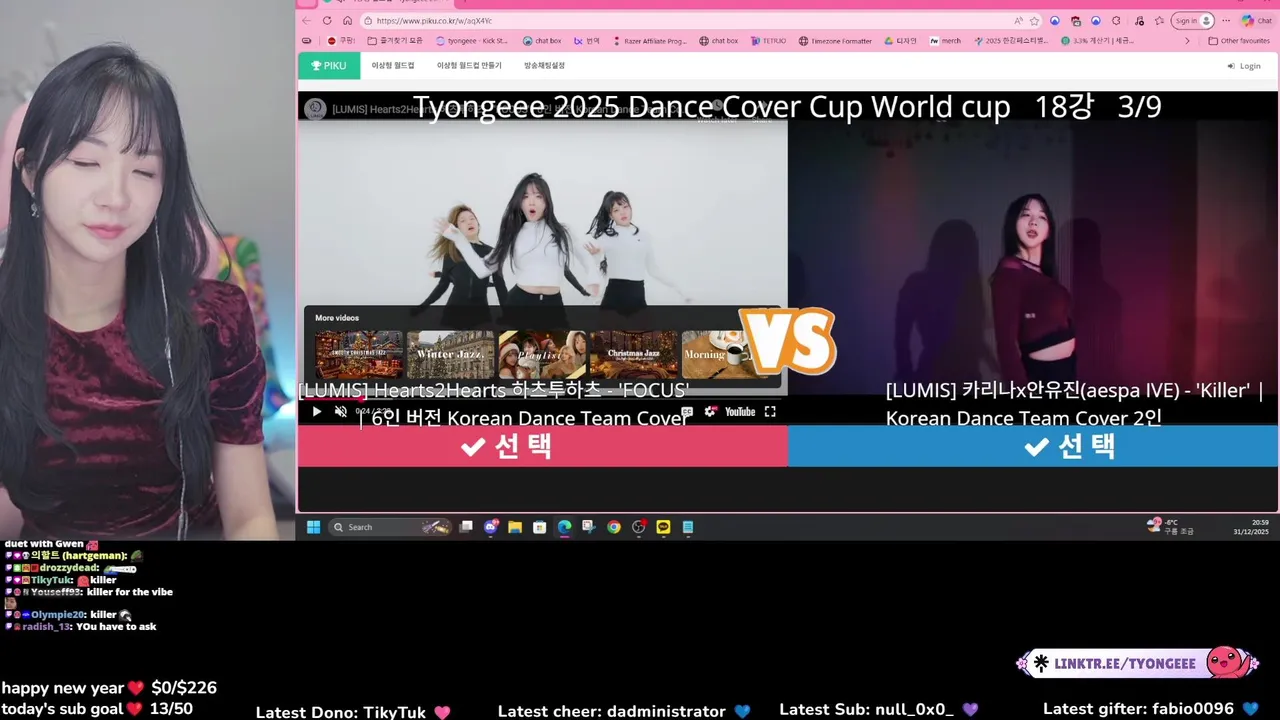Open the TETR.IO bookmark
The image size is (1280, 720).
[x=769, y=41]
